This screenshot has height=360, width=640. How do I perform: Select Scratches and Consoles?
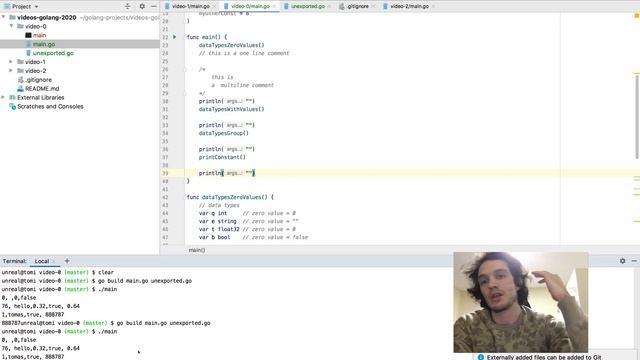(x=50, y=106)
